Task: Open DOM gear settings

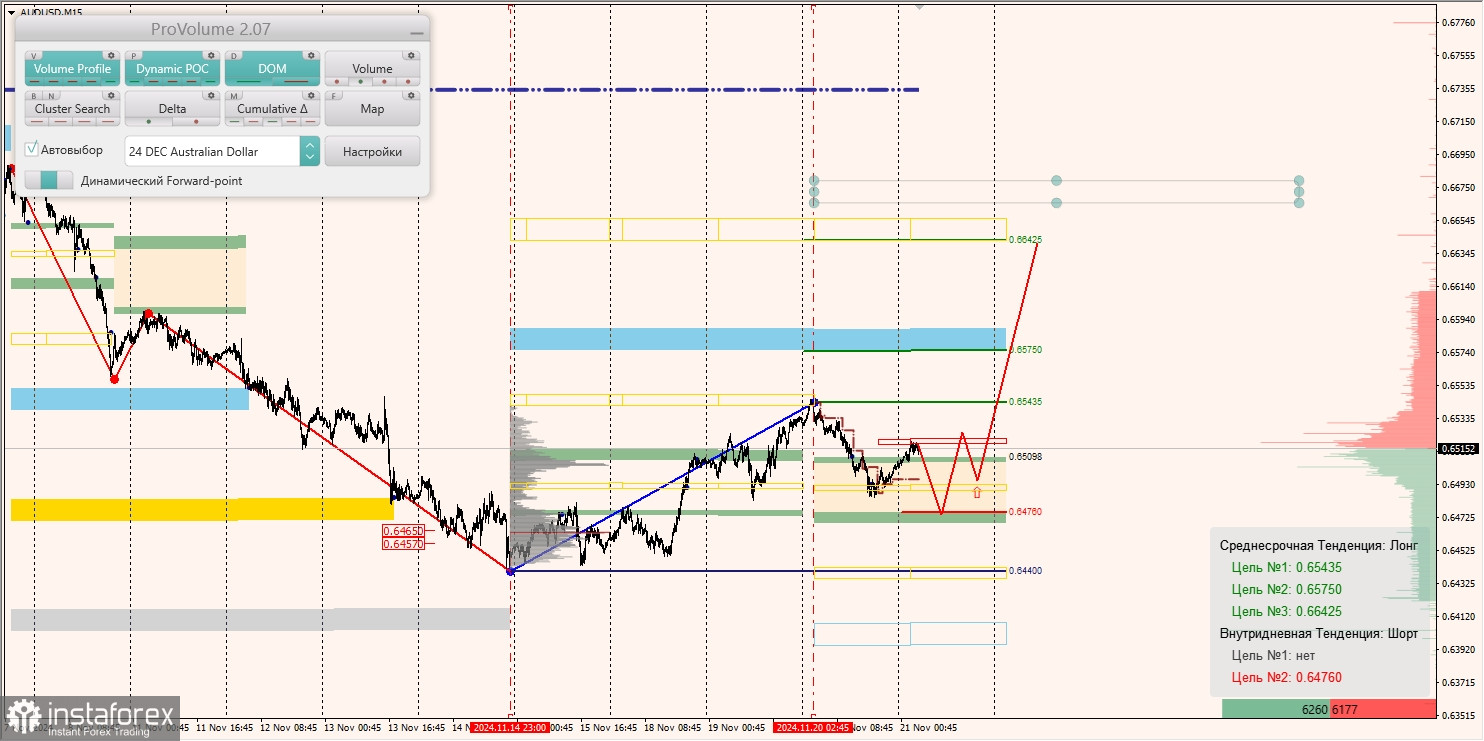Action: [x=311, y=55]
